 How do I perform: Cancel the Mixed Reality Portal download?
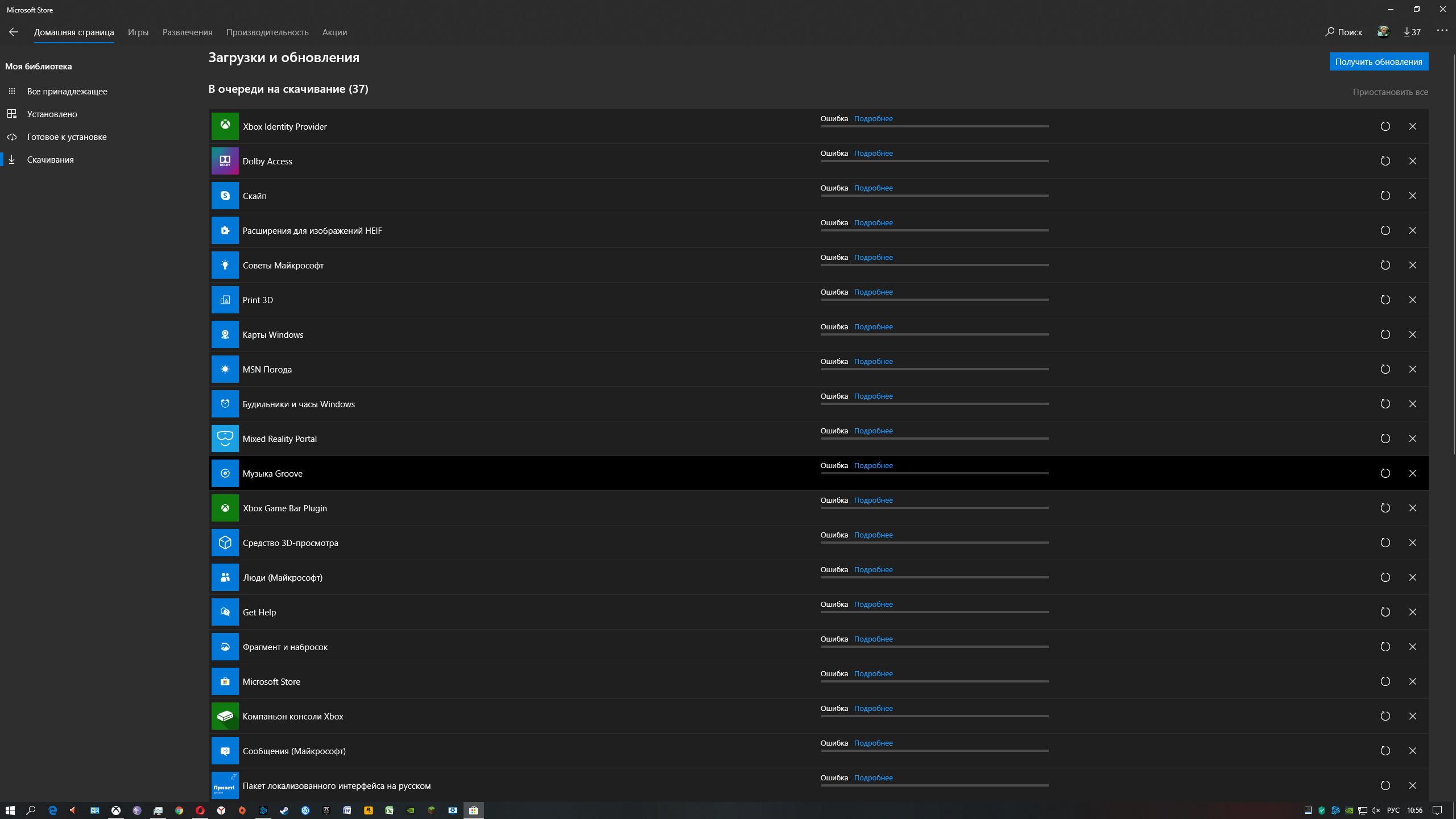pyautogui.click(x=1412, y=439)
